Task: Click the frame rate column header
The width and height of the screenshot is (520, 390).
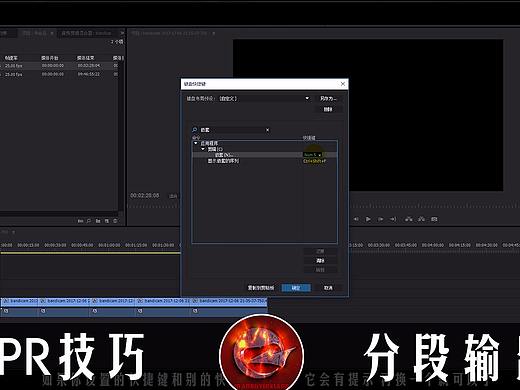Action: (x=11, y=58)
